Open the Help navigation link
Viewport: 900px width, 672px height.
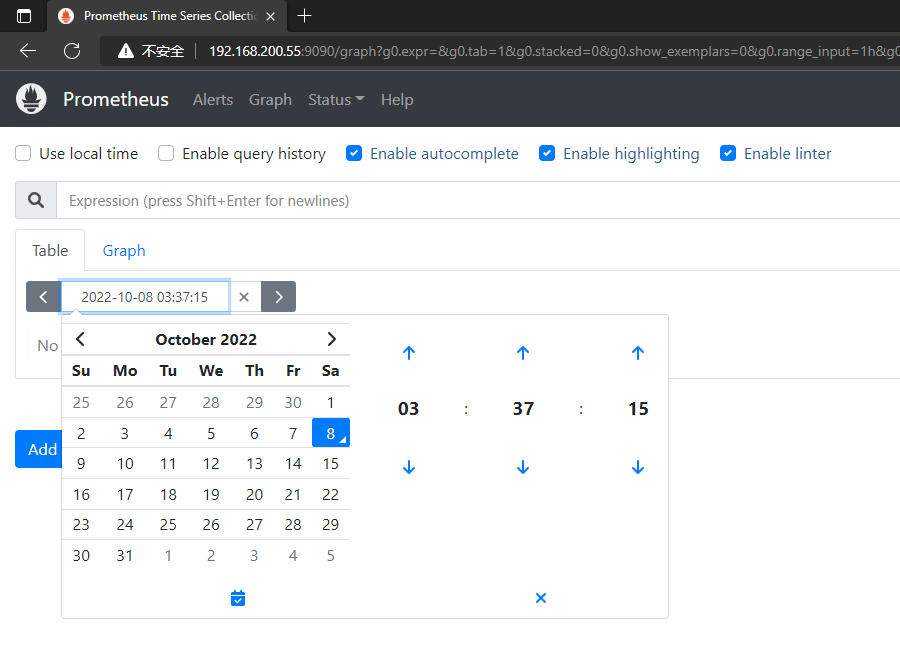397,99
